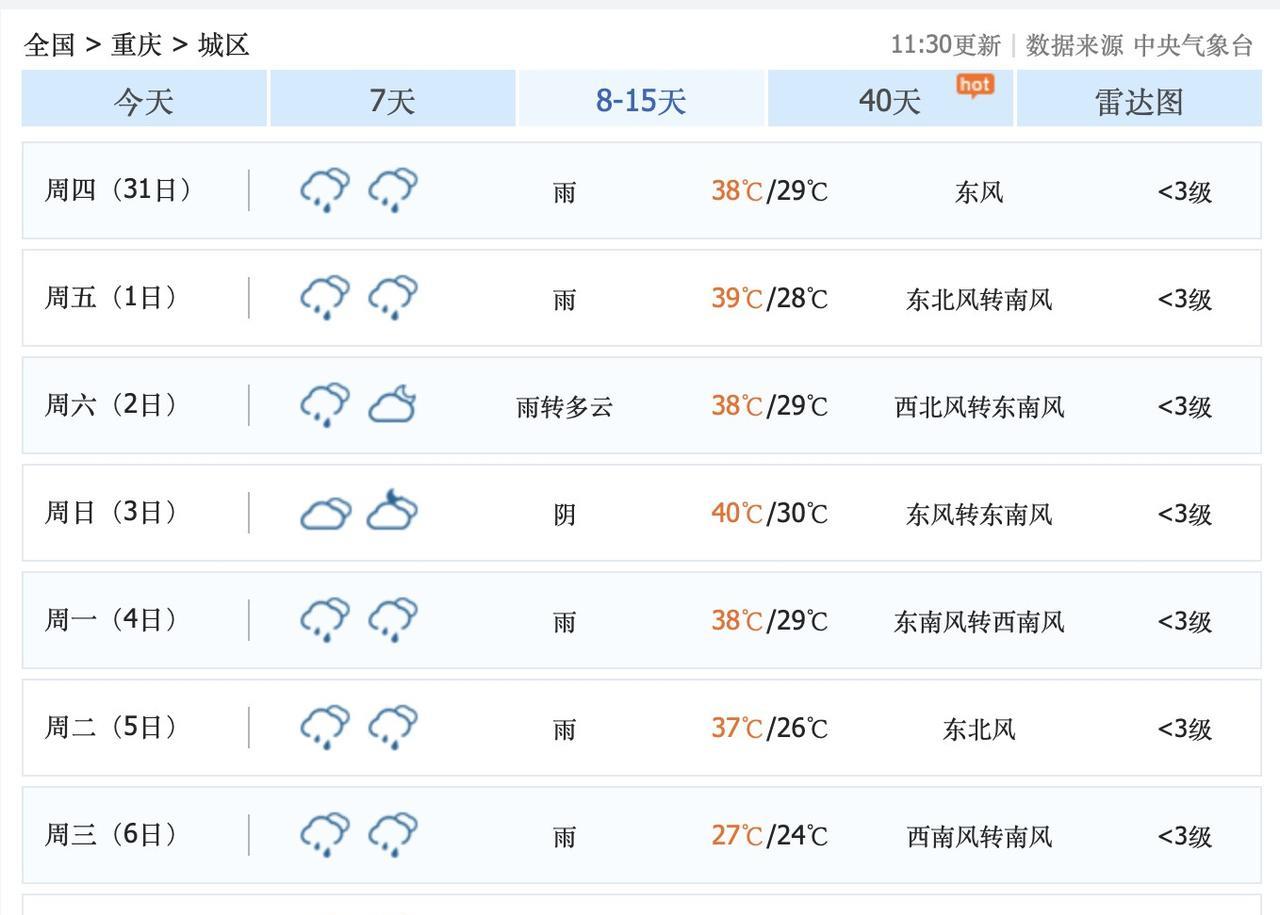Viewport: 1280px width, 915px height.
Task: Click the orange hot badge
Action: [x=975, y=85]
